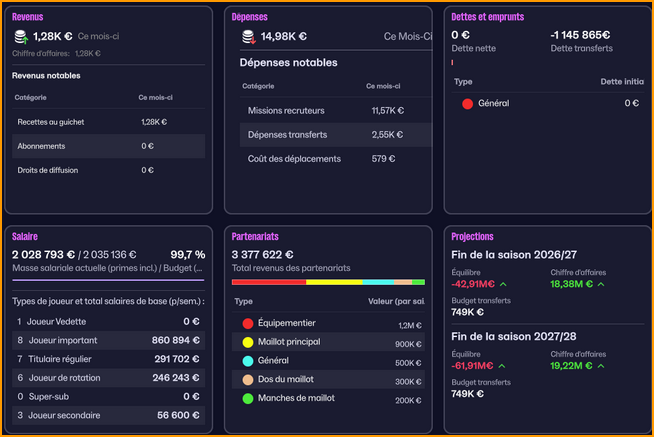Open the Partenariats panel heading
Screen dimensions: 654x437
pyautogui.click(x=254, y=237)
